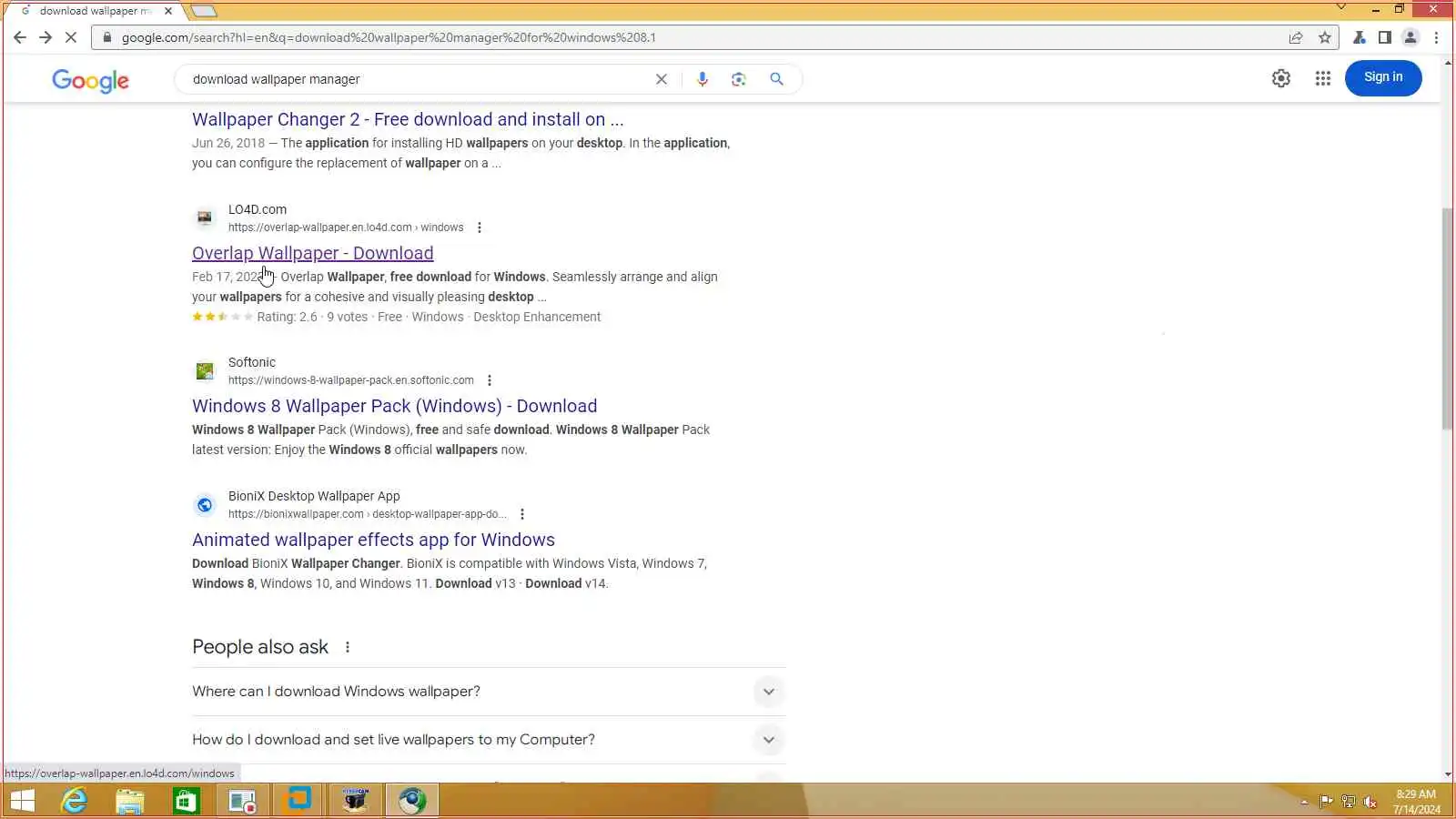Open Google quick settings gear
The image size is (1456, 819).
coord(1281,78)
